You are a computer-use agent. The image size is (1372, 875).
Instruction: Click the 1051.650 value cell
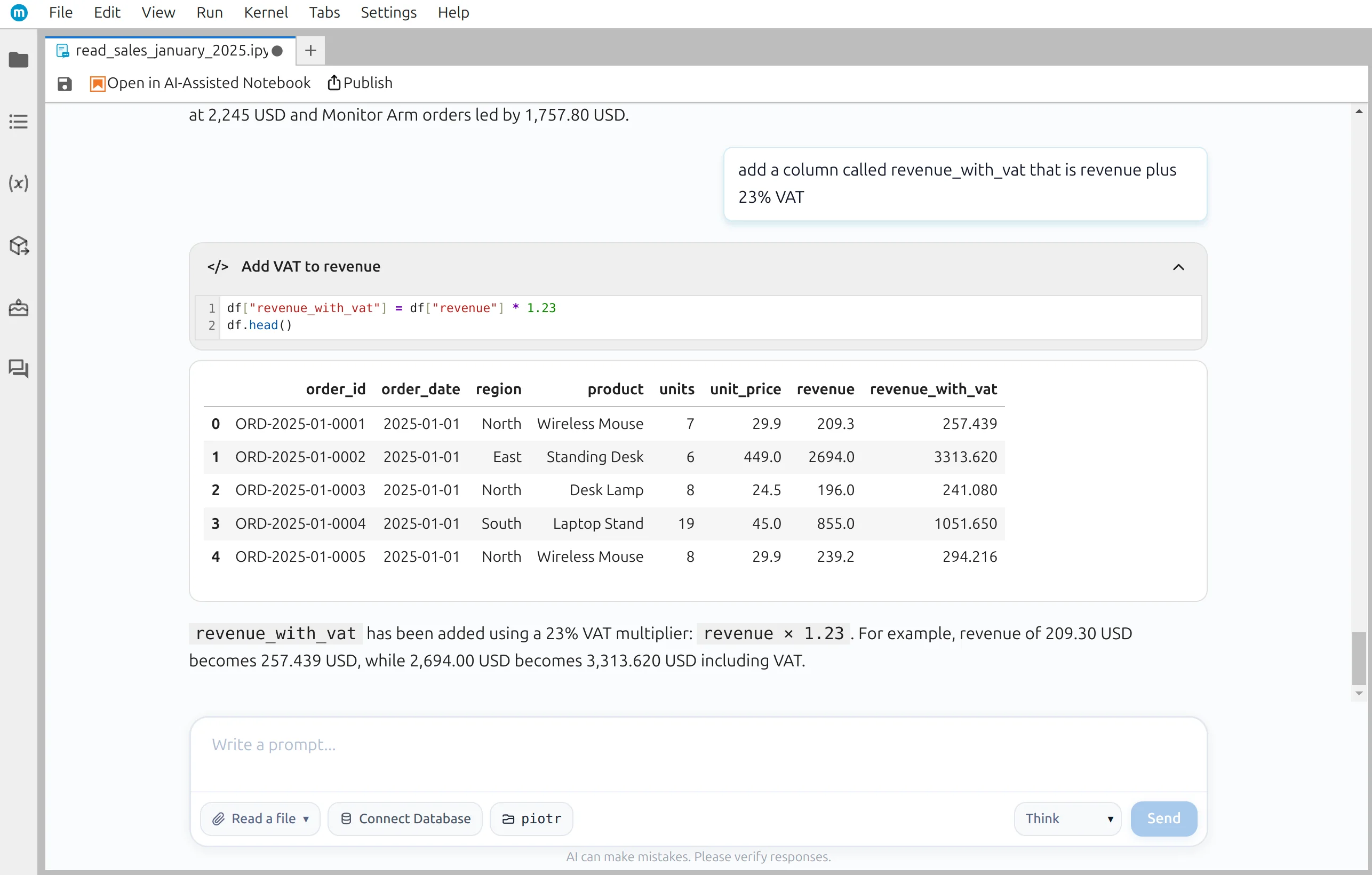(x=965, y=523)
